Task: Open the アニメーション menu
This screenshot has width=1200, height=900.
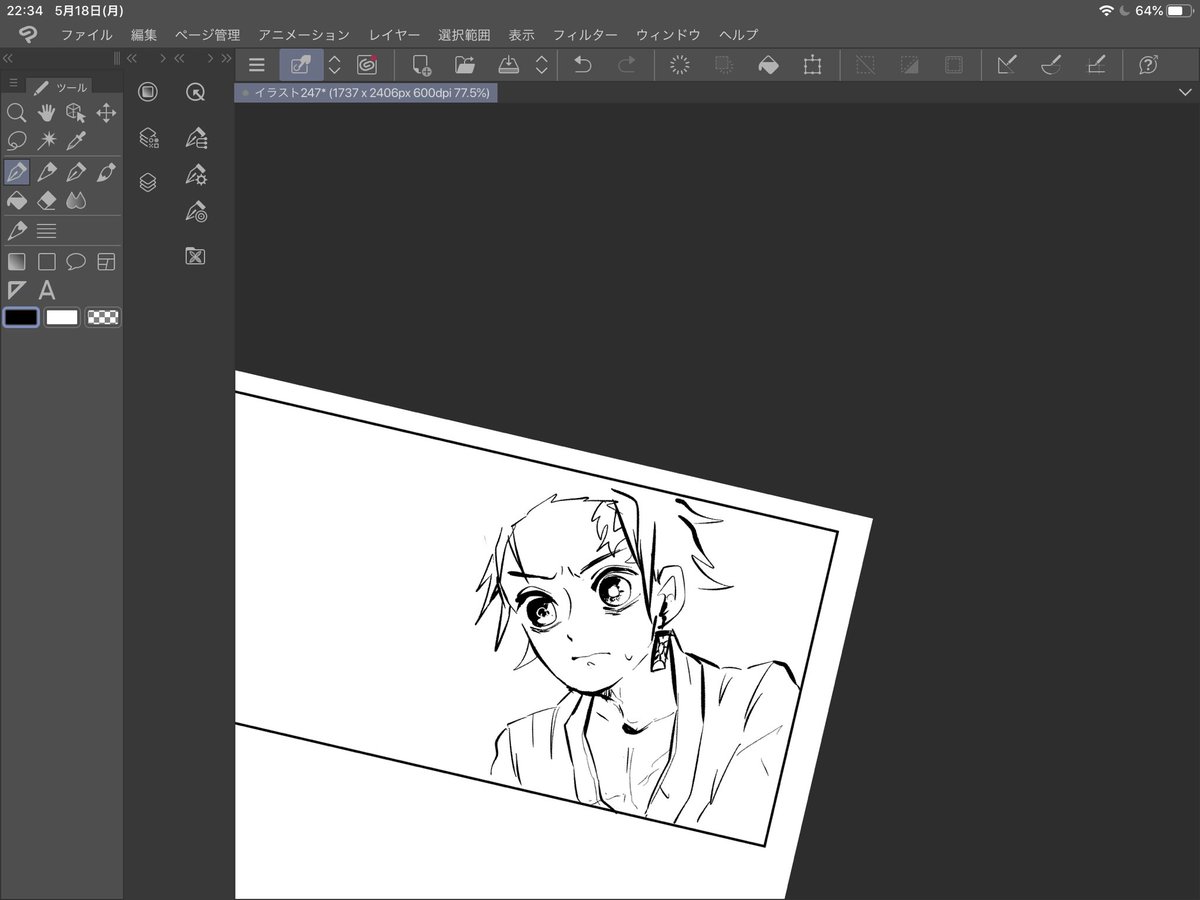Action: [304, 35]
